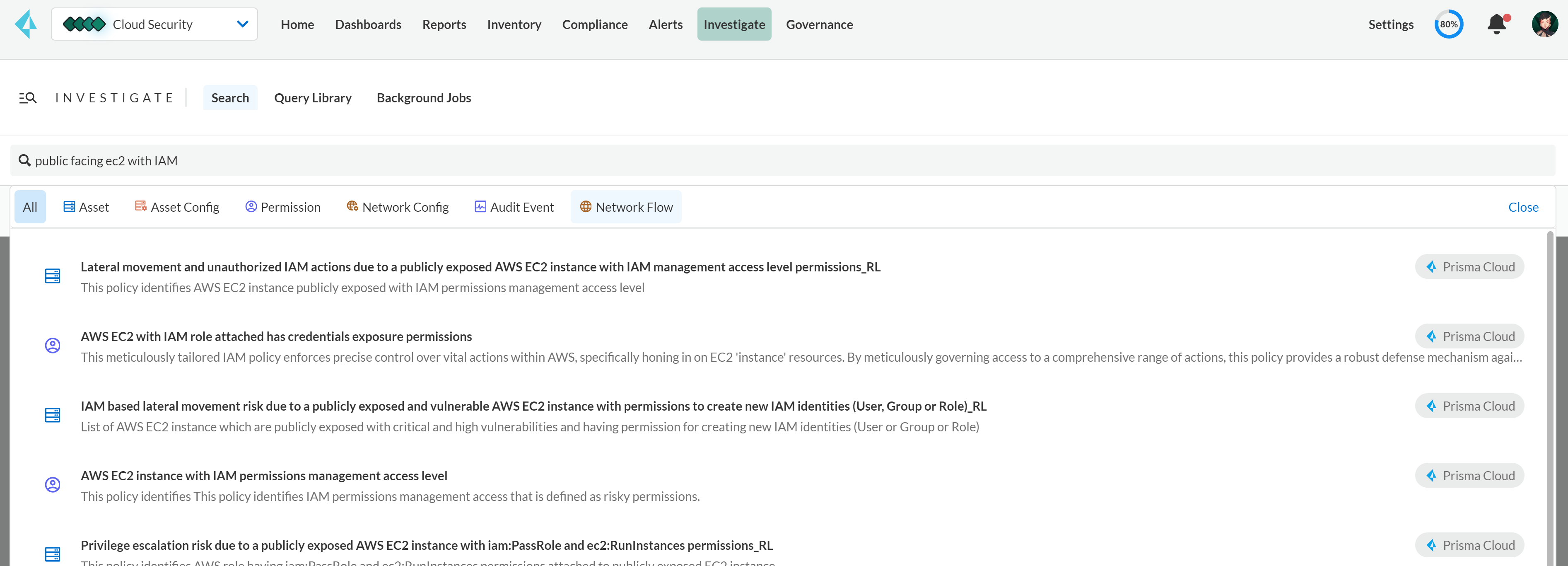The width and height of the screenshot is (1568, 566).
Task: Go to the Compliance menu
Action: click(595, 24)
